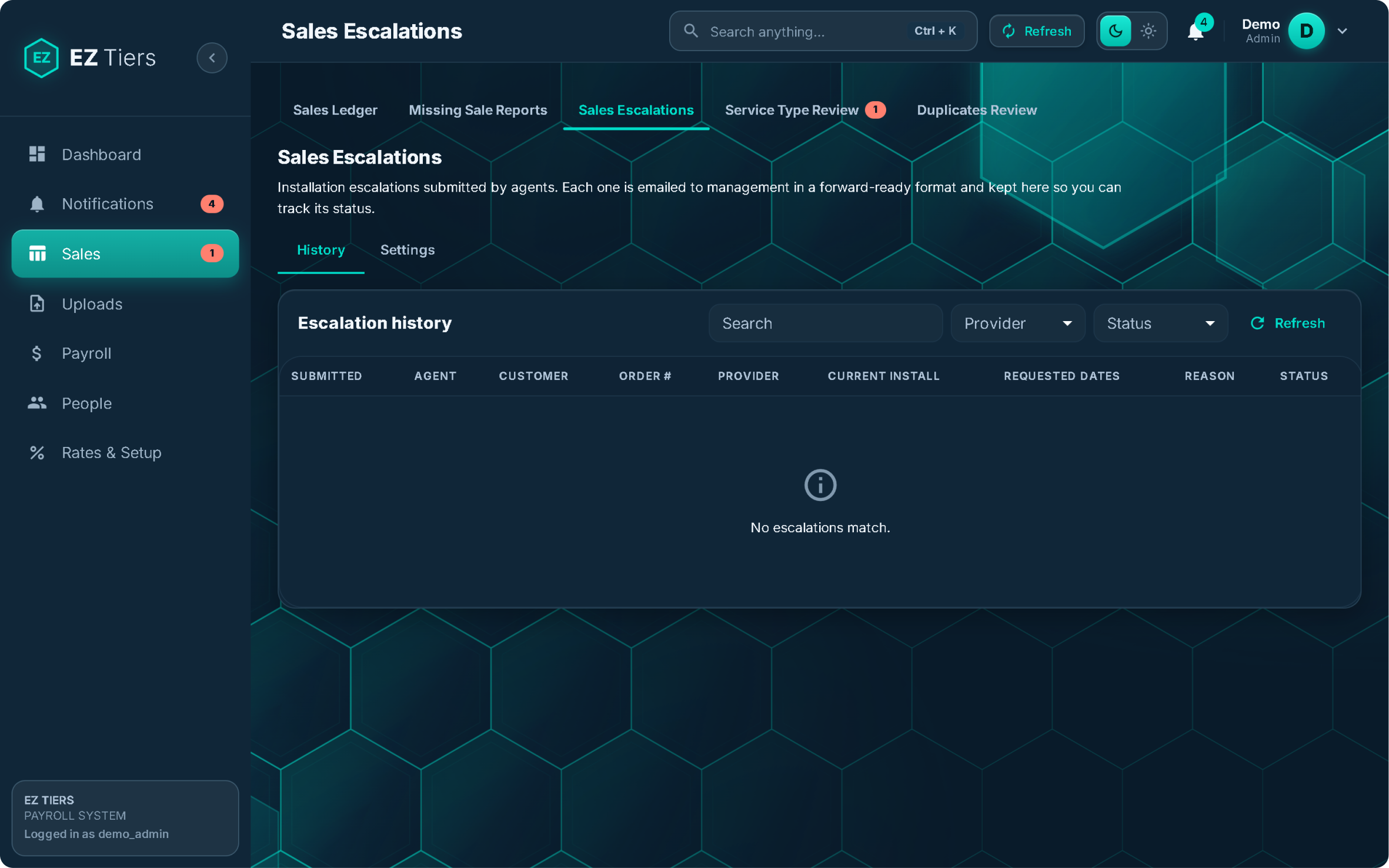Select the Sales Escalations tab

coord(636,110)
